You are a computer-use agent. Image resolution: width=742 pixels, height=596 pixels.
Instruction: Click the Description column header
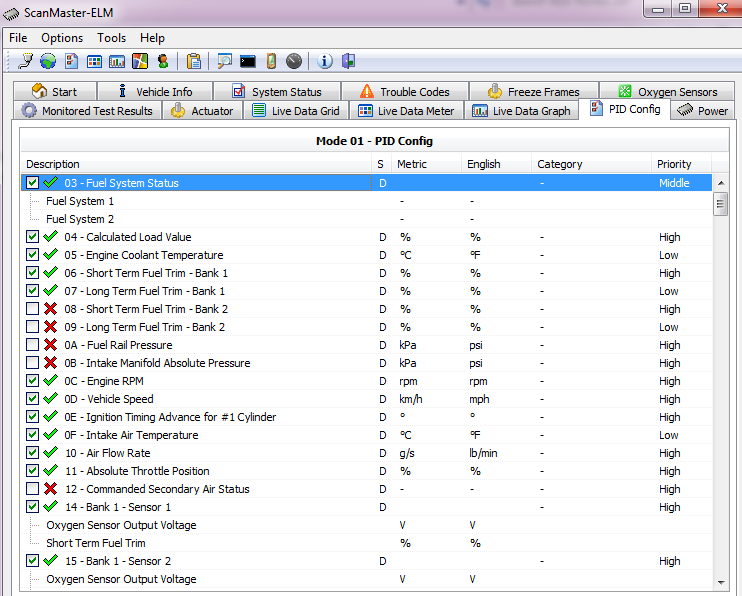coord(54,164)
